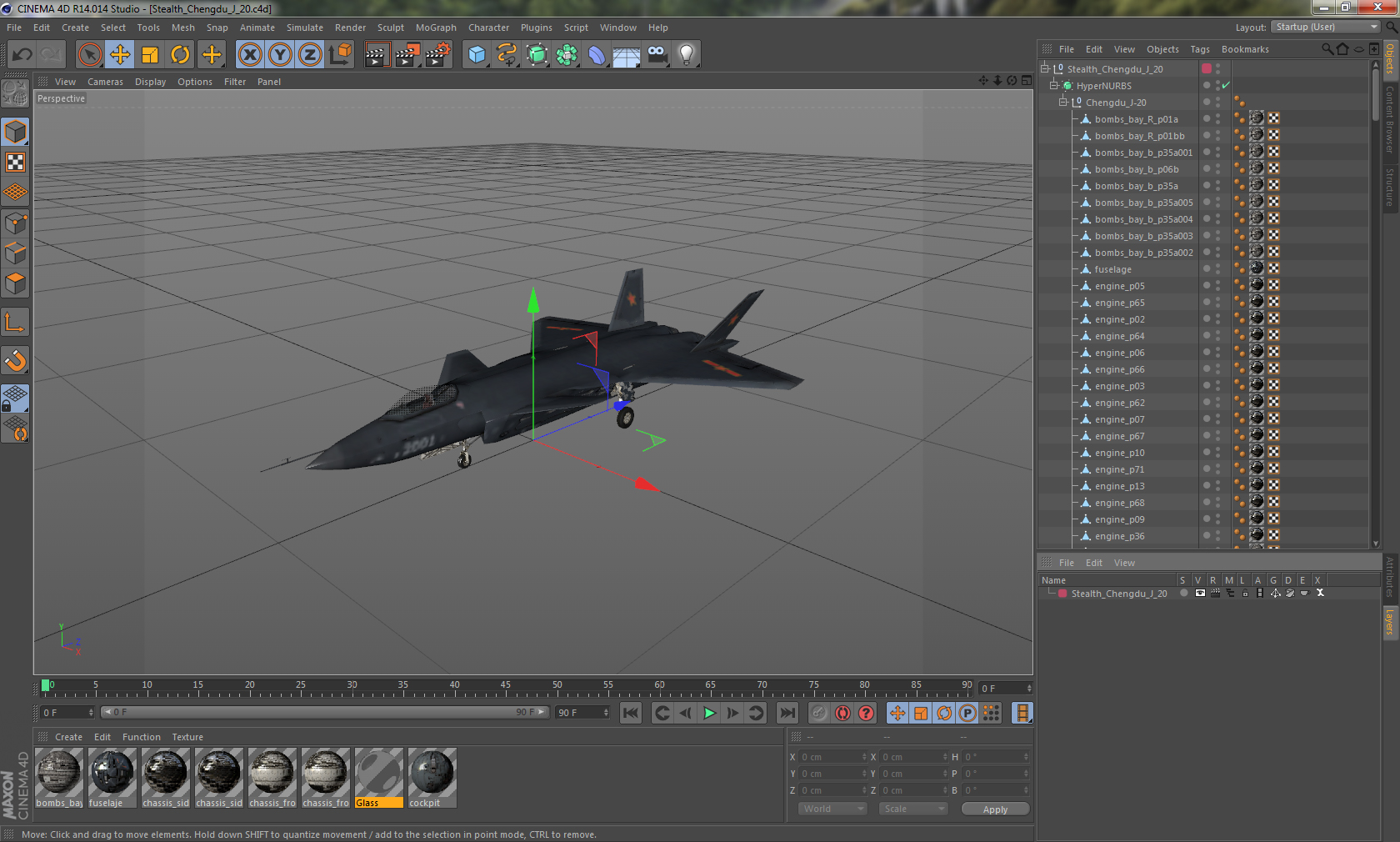The height and width of the screenshot is (842, 1400).
Task: Toggle visibility dot for bombs_bay_R_p01a
Action: click(x=1206, y=118)
